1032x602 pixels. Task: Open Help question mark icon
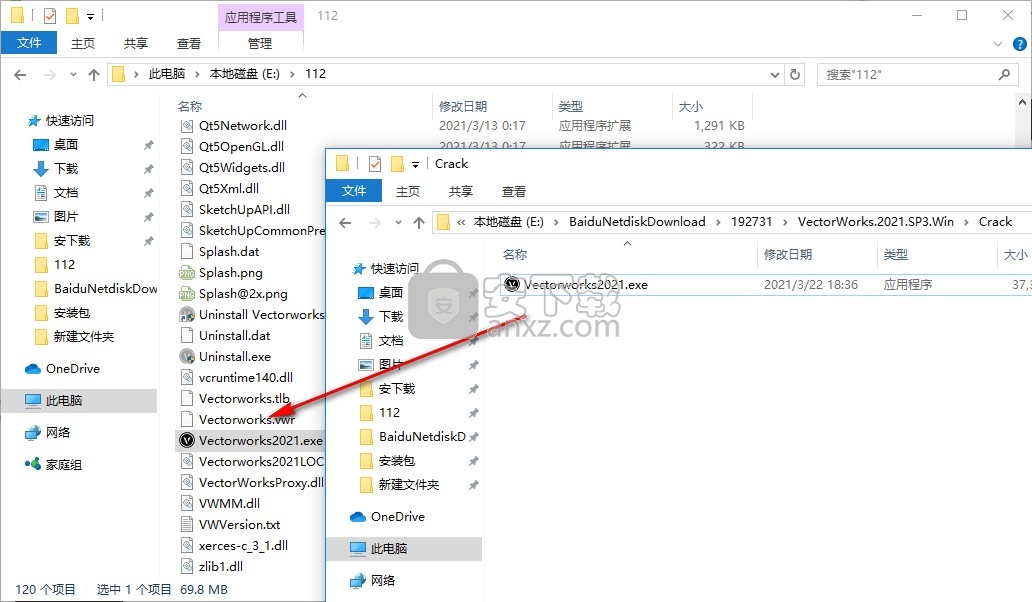(x=1019, y=44)
